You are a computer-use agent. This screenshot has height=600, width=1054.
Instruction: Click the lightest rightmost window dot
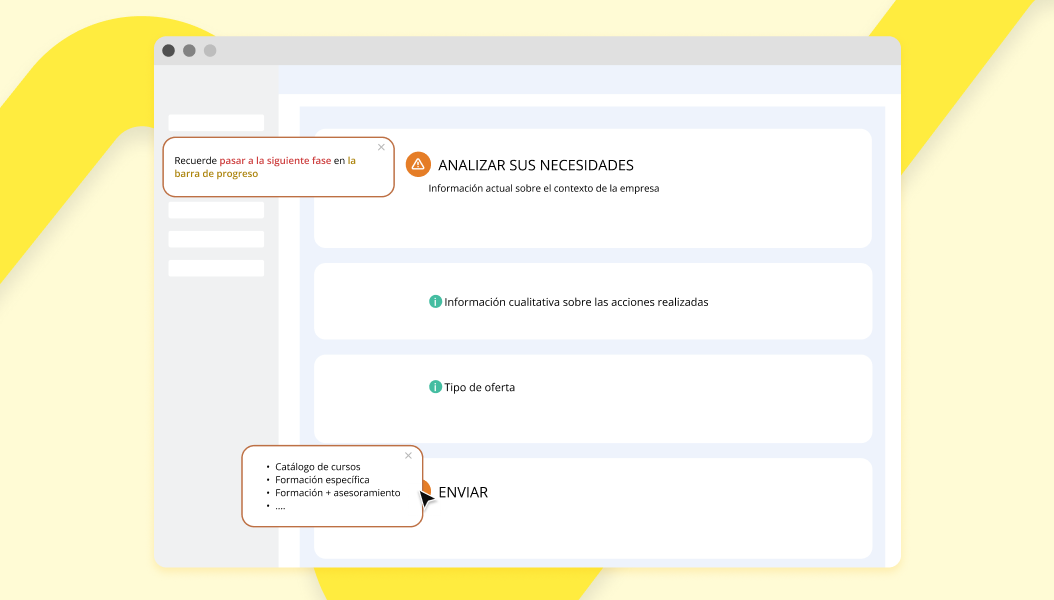point(210,51)
